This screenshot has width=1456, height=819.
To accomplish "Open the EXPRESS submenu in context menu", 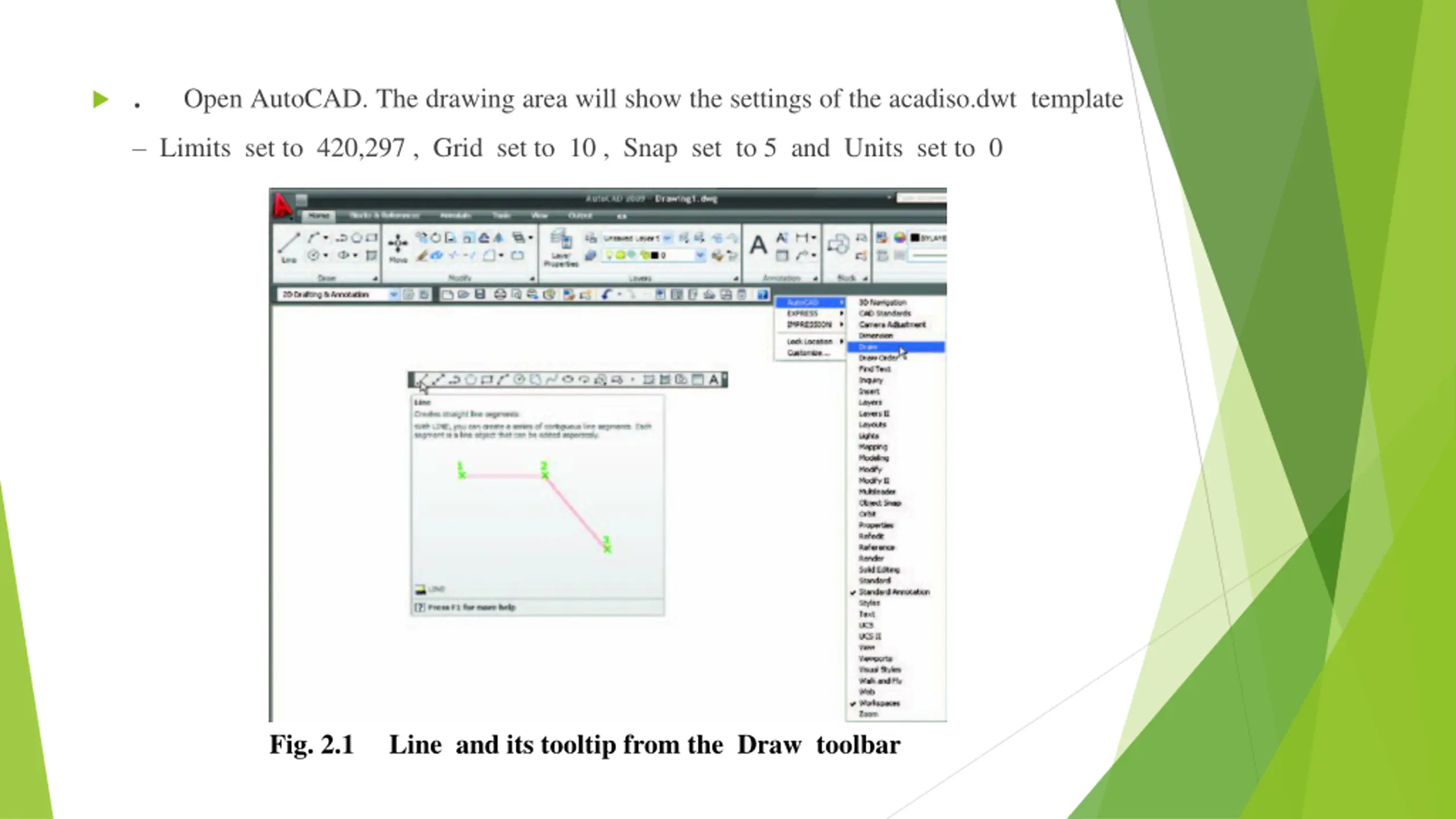I will 810,313.
